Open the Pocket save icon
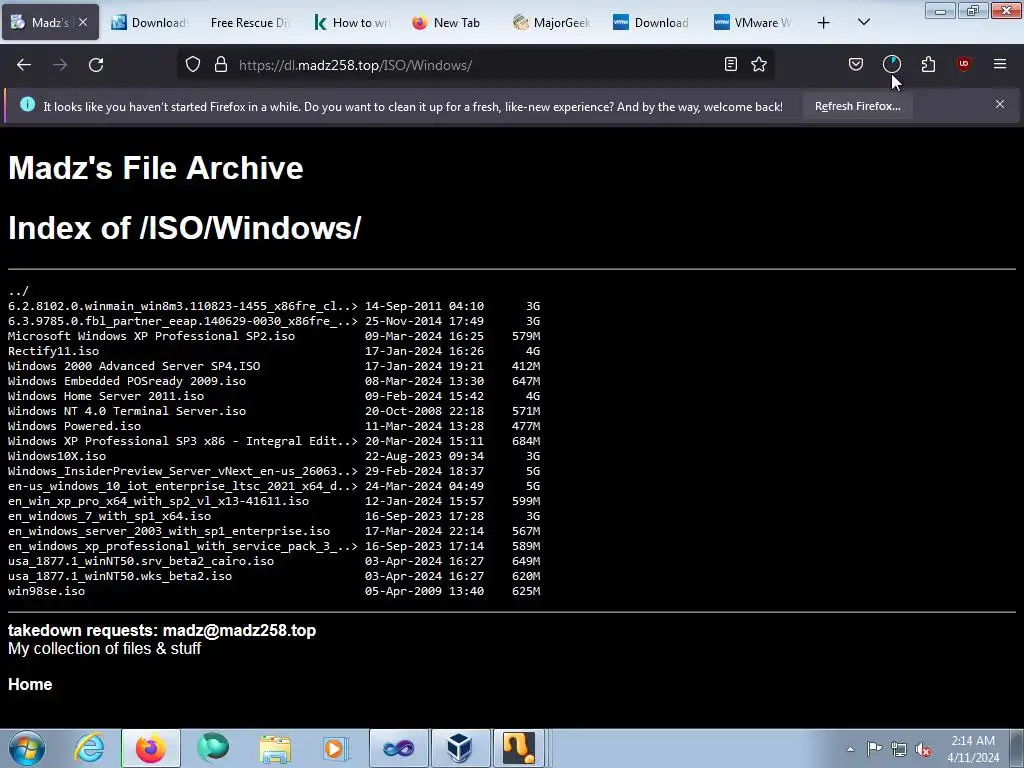Screen dimensions: 1024x768 coord(856,65)
